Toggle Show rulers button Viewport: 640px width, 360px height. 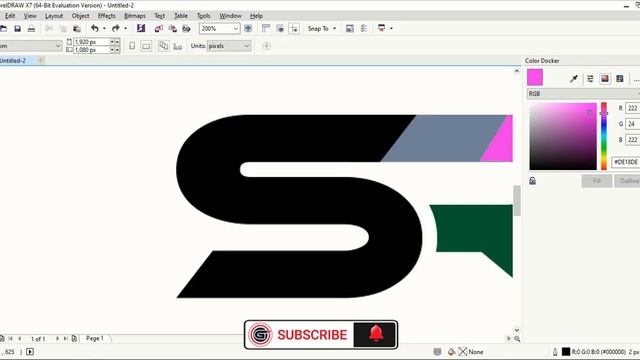[x=266, y=29]
